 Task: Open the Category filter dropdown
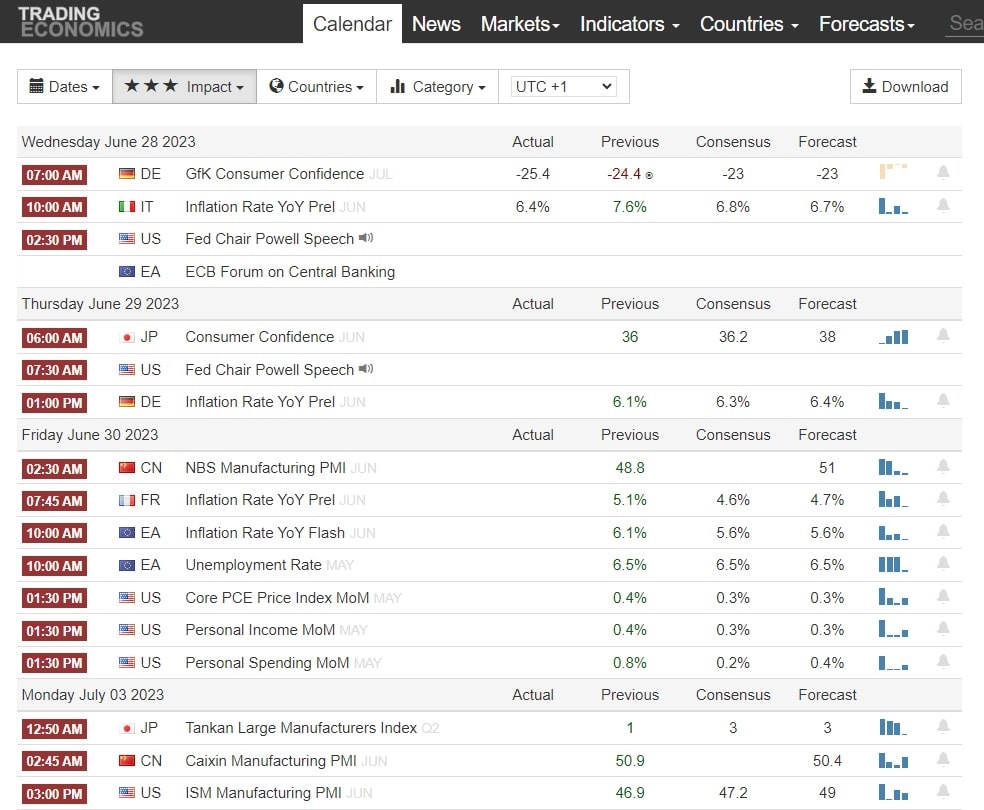click(437, 87)
